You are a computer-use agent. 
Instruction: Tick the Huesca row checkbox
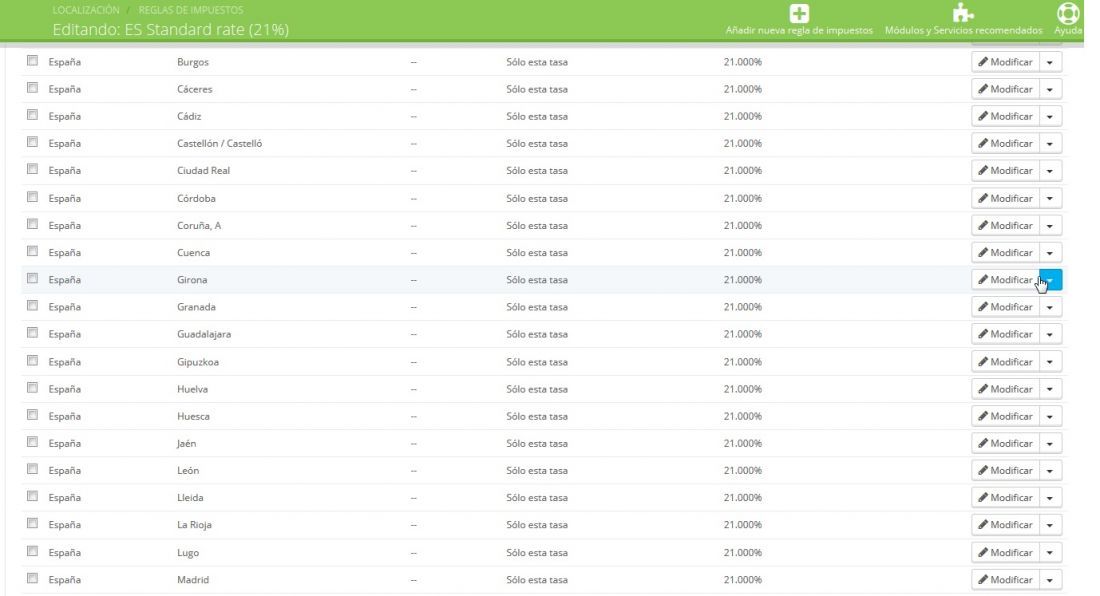(32, 415)
